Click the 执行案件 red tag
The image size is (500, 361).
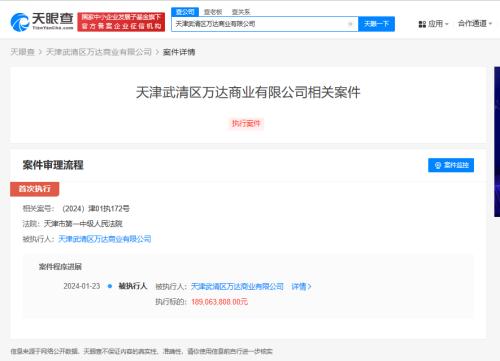246,124
